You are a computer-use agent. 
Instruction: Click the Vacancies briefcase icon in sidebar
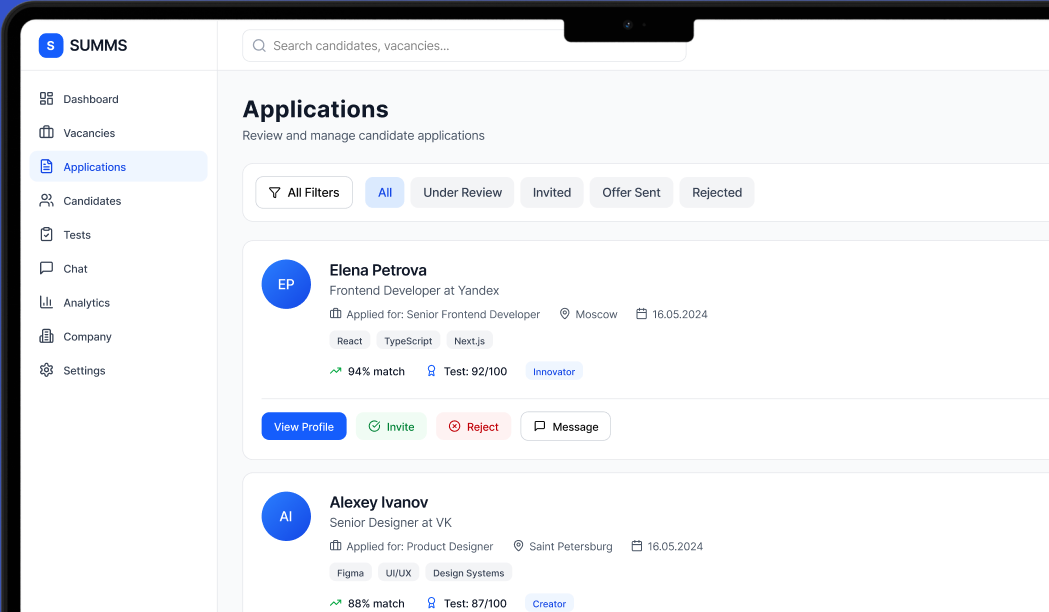point(46,132)
